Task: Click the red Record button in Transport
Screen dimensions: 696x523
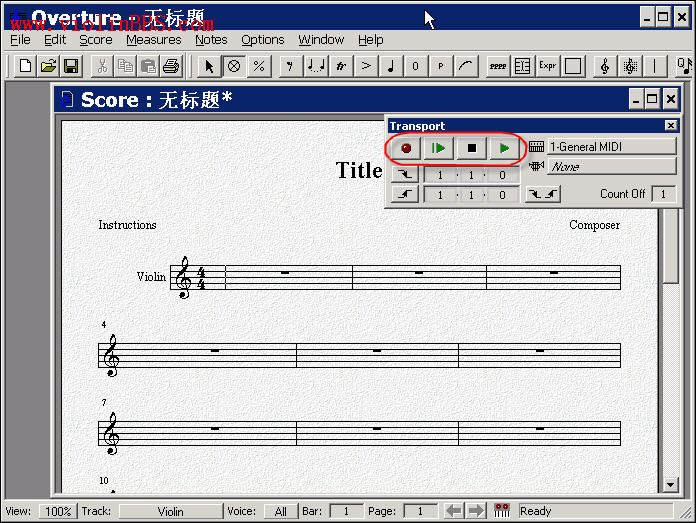Action: pos(406,148)
